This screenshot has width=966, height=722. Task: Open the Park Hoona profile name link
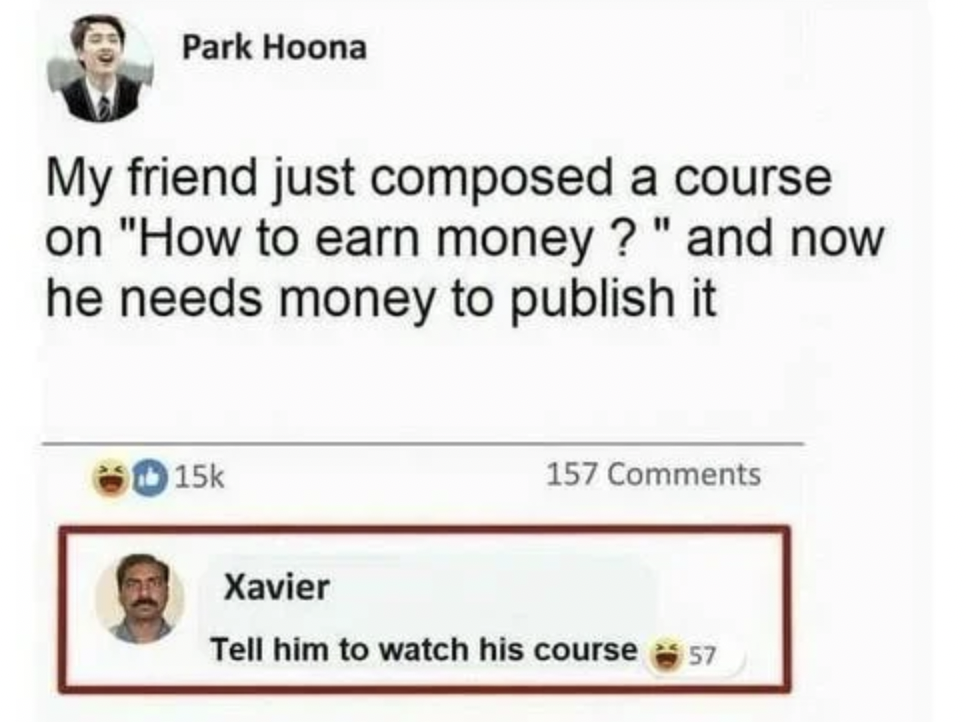274,47
